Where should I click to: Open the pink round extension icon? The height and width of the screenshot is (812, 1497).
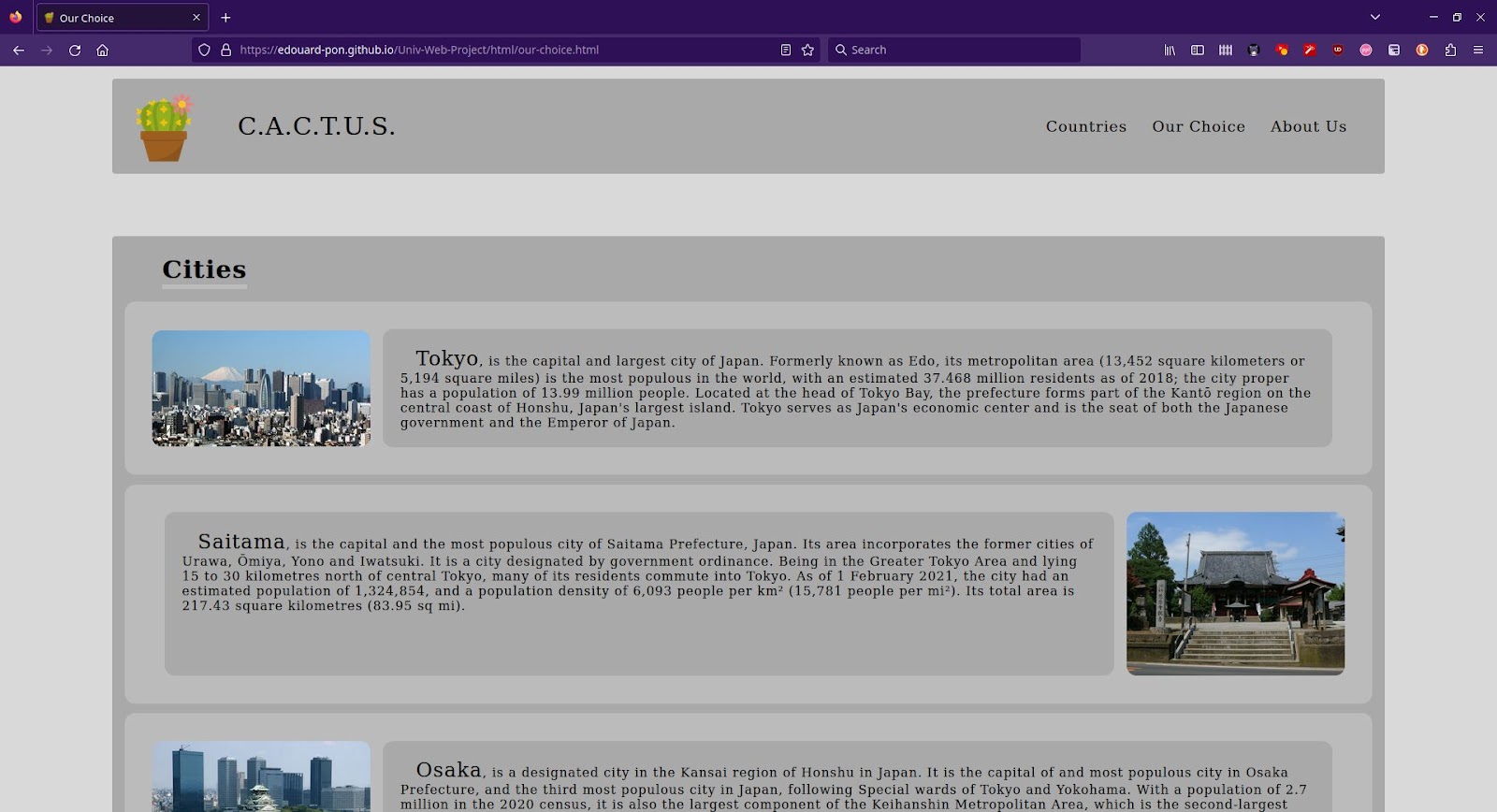pyautogui.click(x=1366, y=50)
